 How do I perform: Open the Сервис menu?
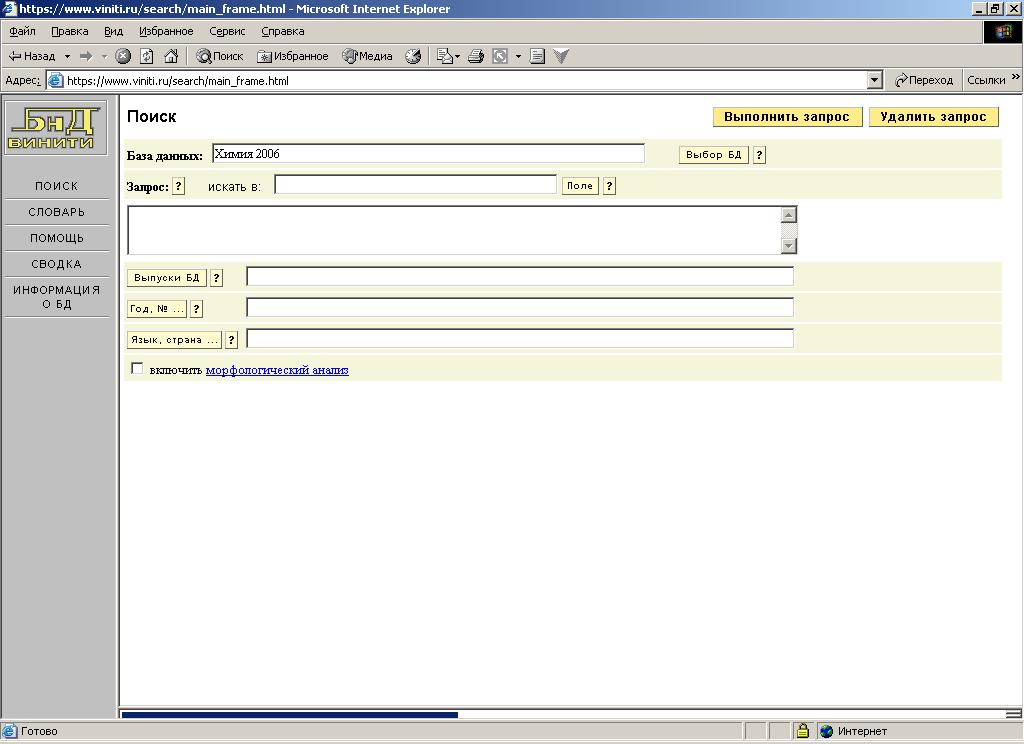227,31
